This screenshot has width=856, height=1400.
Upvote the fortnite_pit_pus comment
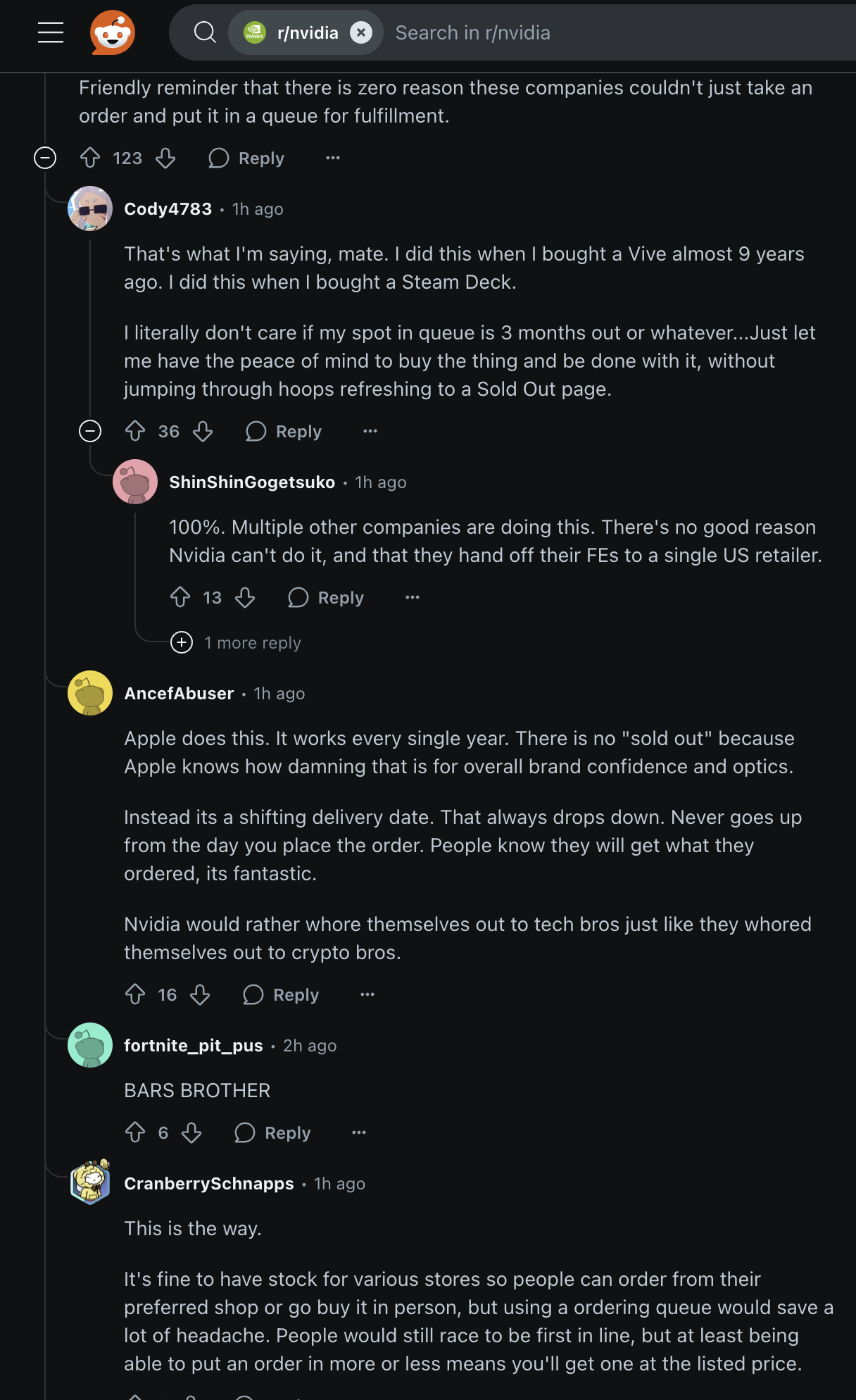[x=135, y=1132]
